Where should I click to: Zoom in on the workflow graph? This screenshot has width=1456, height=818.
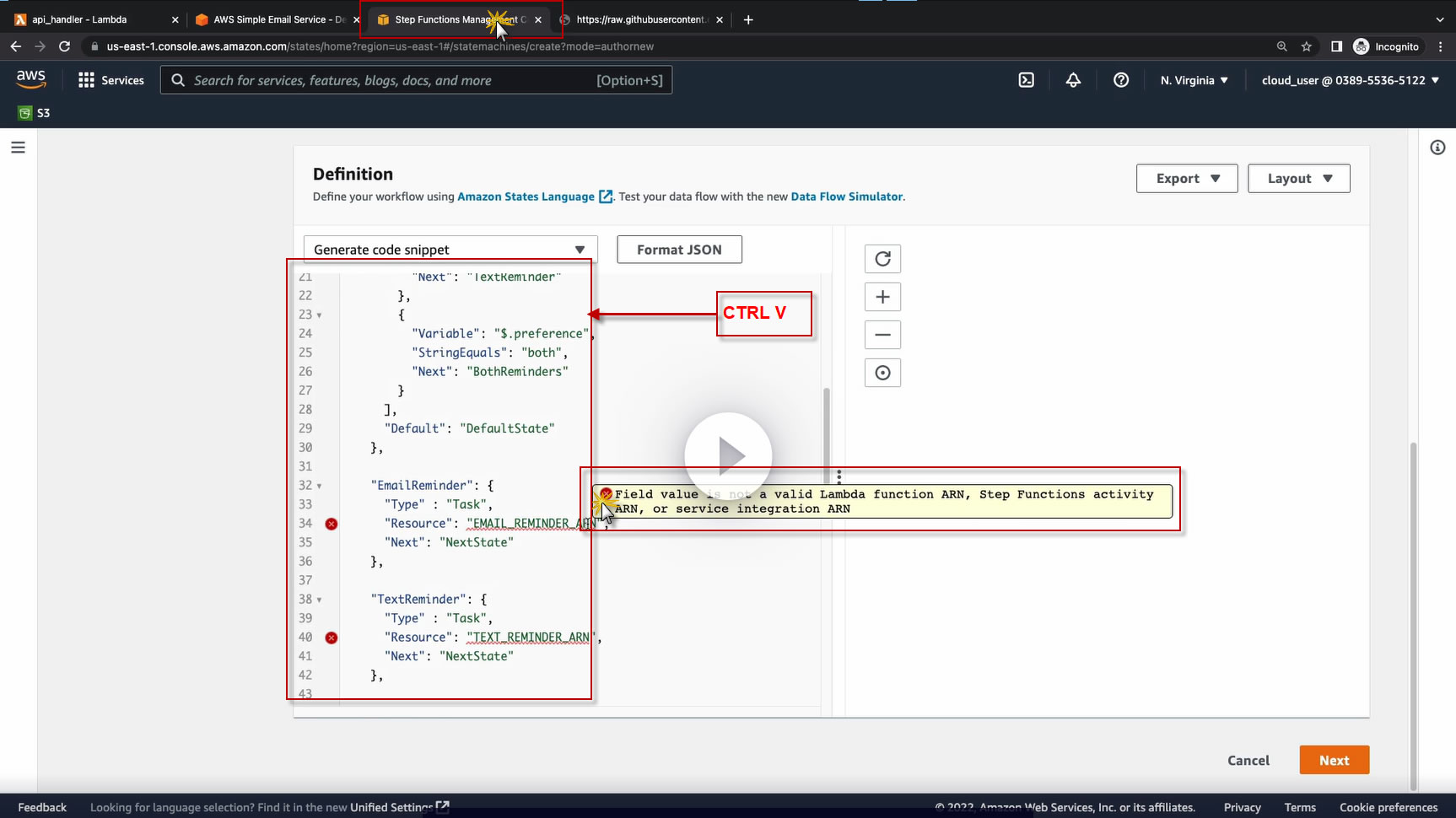882,297
